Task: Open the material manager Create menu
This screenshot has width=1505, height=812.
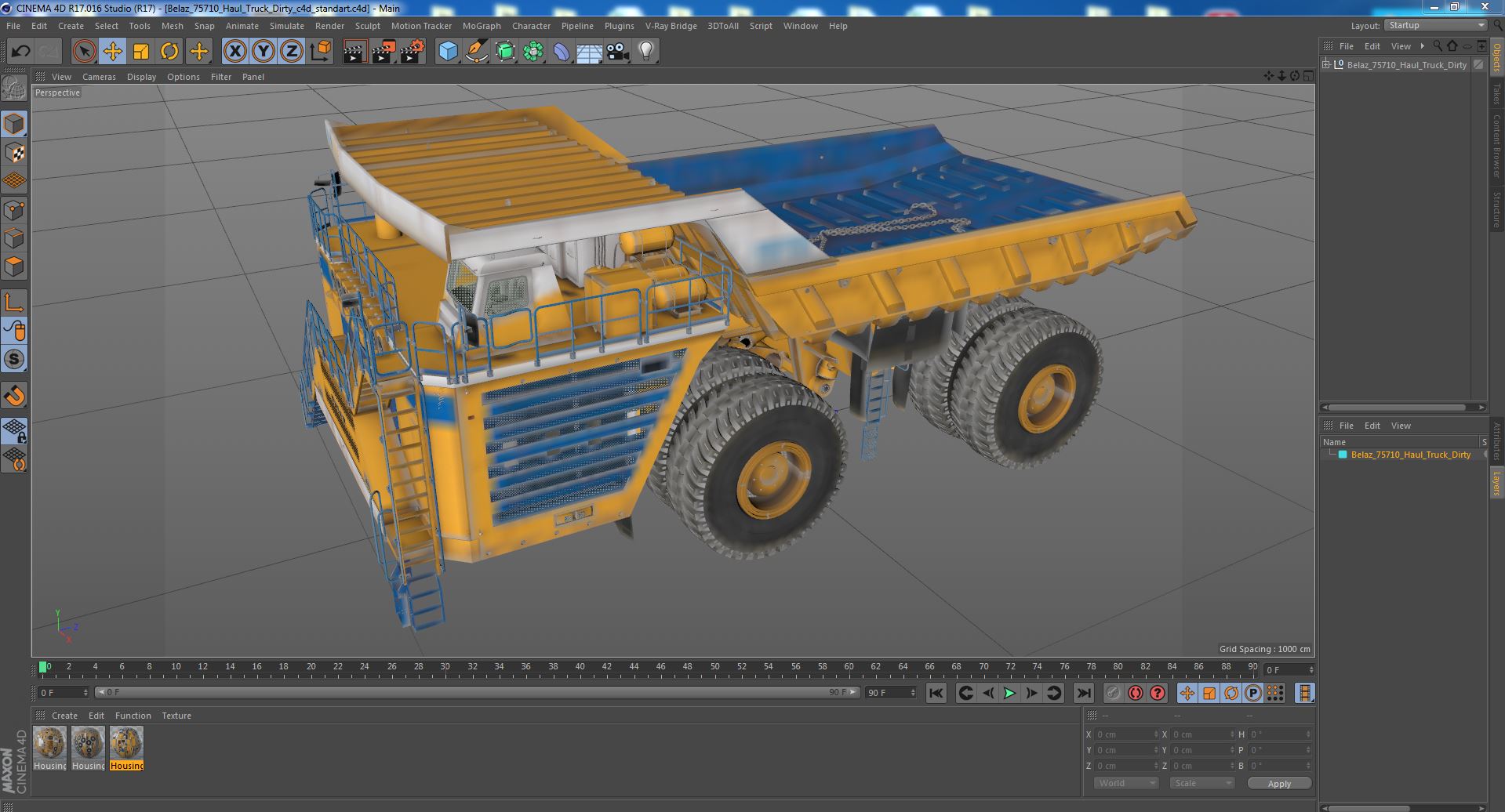Action: 64,716
